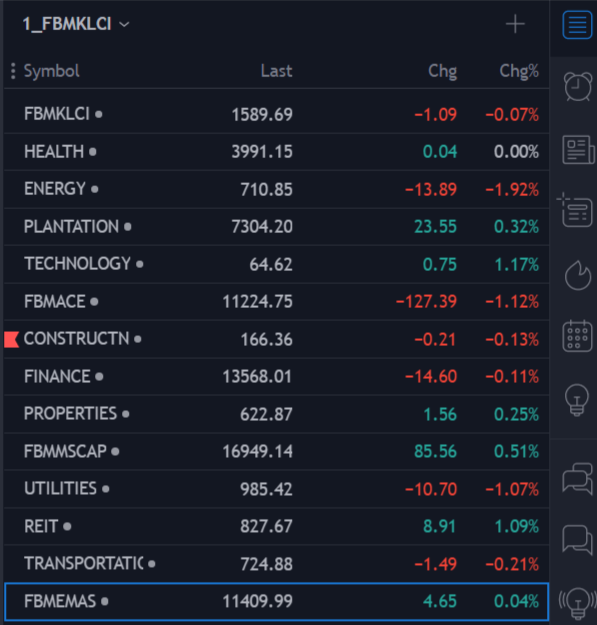
Task: Select the FBMKLCI symbol row
Action: tap(277, 114)
